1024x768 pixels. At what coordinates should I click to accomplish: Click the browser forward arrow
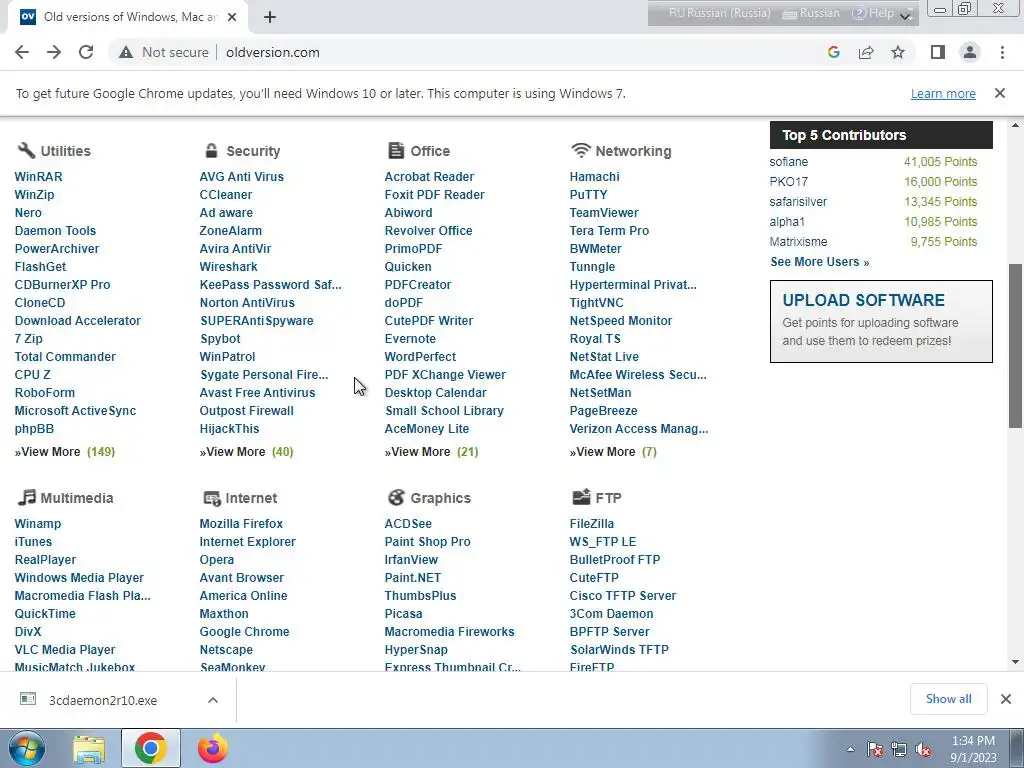pyautogui.click(x=54, y=52)
